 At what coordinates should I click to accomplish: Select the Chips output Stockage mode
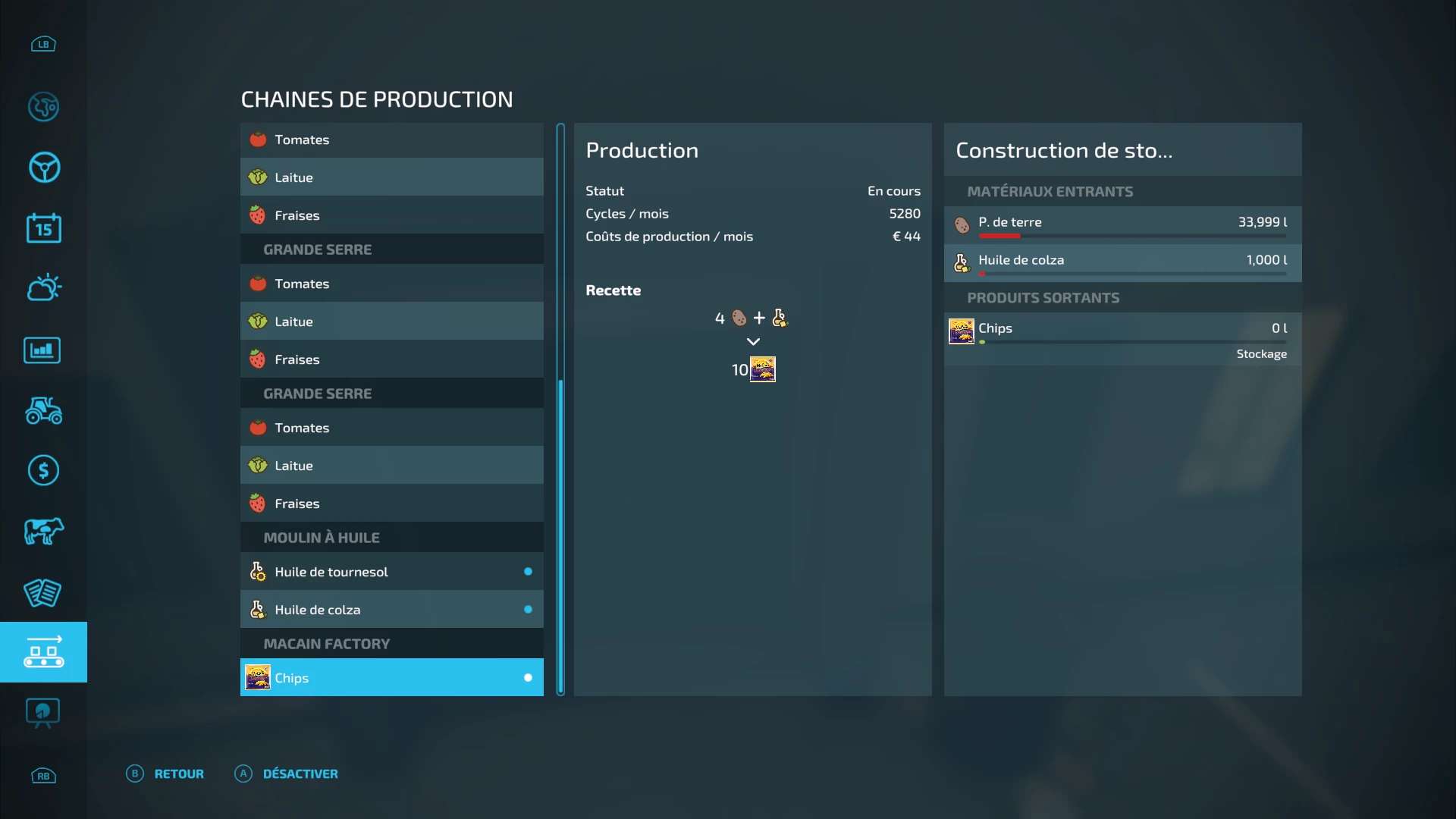[1261, 354]
